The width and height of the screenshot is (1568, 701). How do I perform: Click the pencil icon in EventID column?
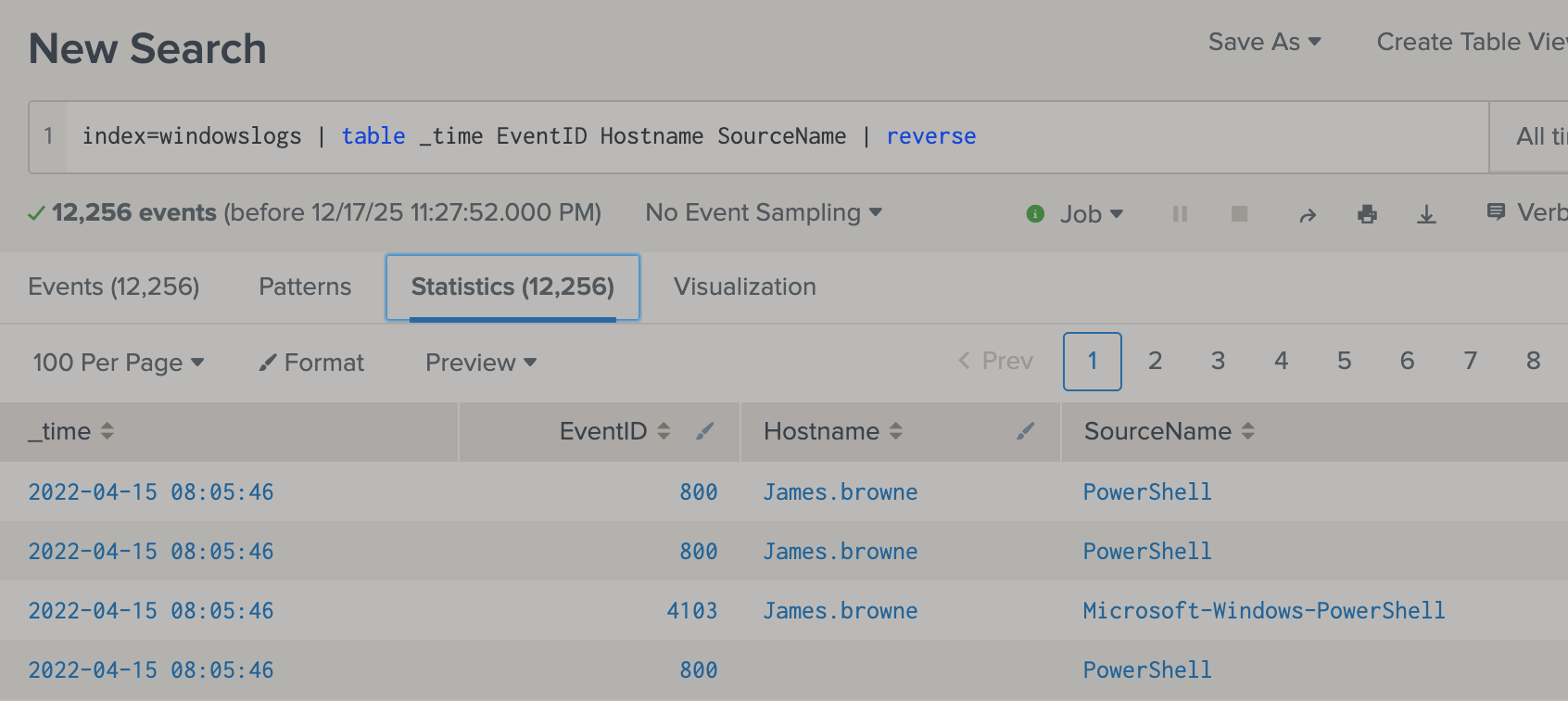click(x=705, y=431)
